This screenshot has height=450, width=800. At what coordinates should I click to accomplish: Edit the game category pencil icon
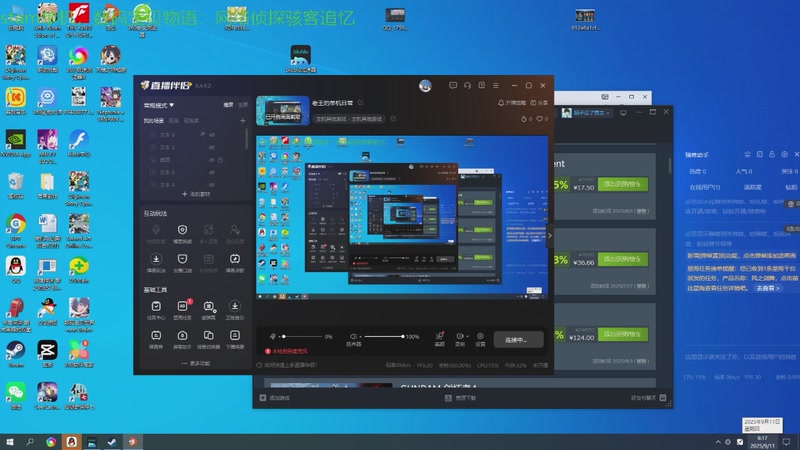(x=393, y=119)
